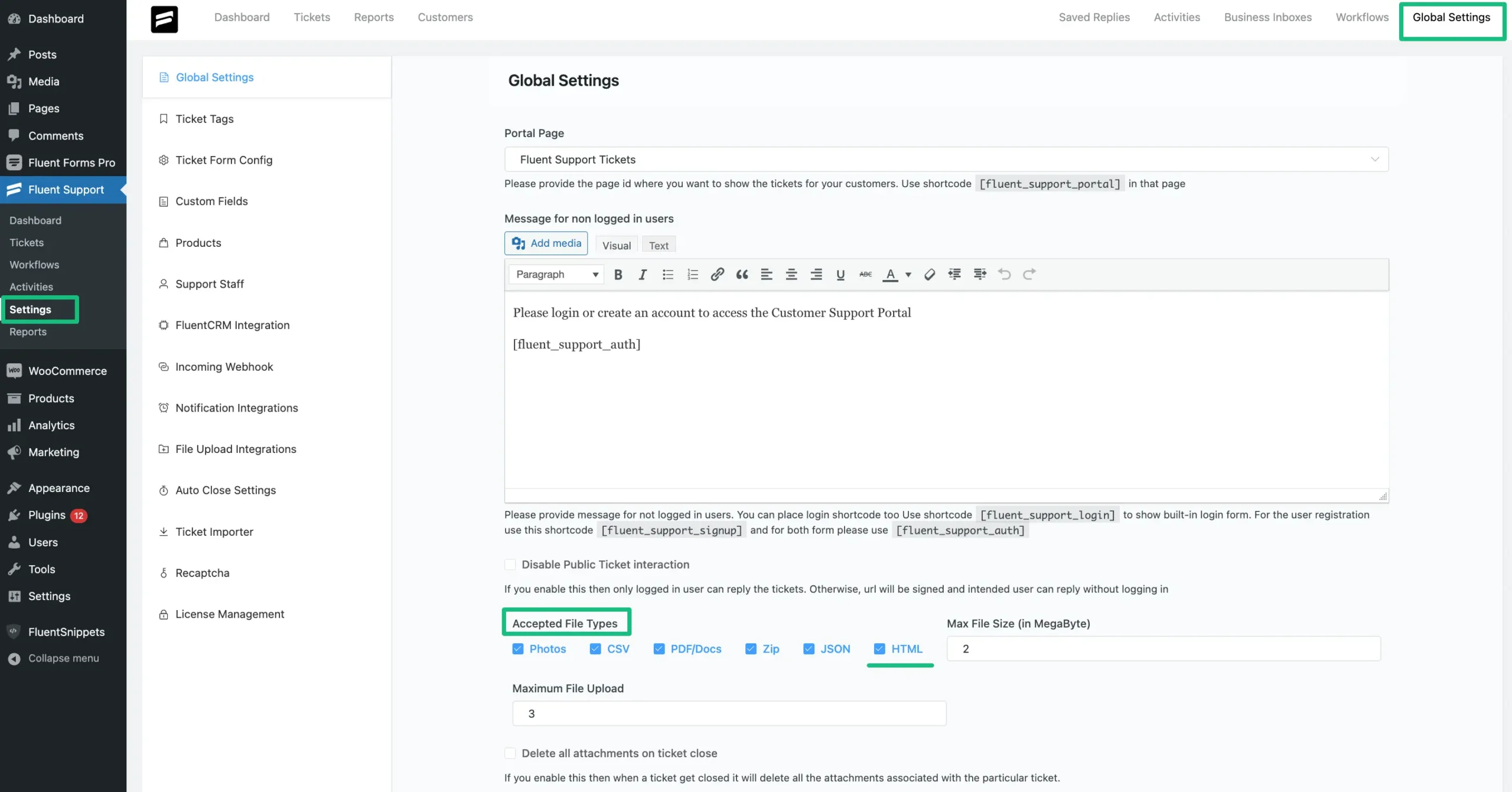Increase indent in the editor

click(x=980, y=274)
